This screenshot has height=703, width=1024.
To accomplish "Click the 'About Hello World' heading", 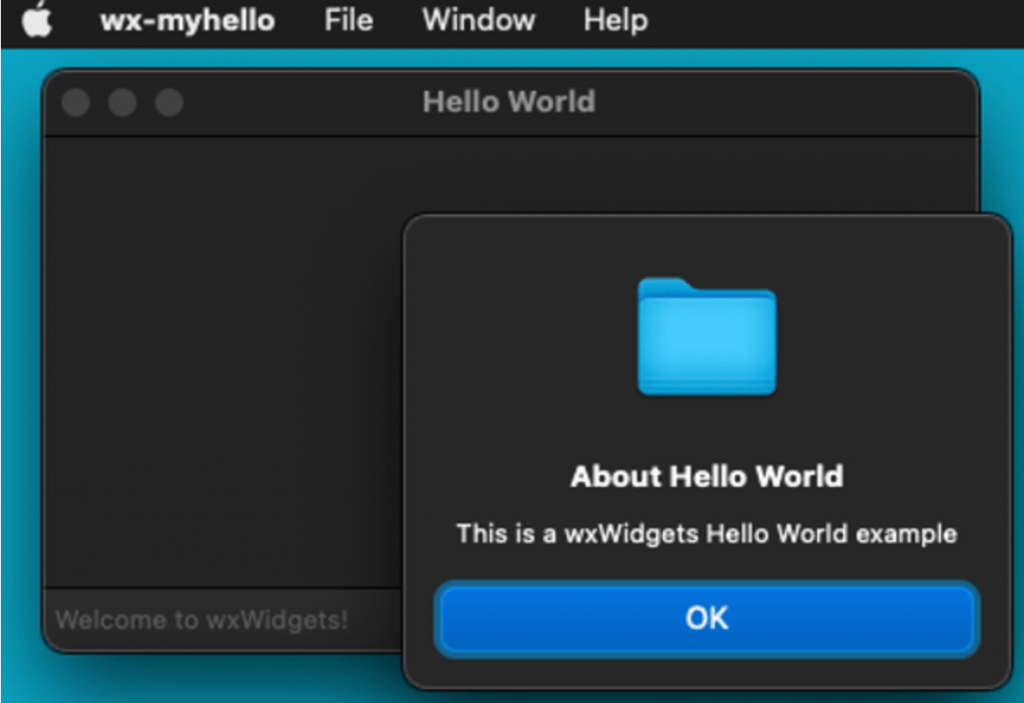I will coord(707,476).
